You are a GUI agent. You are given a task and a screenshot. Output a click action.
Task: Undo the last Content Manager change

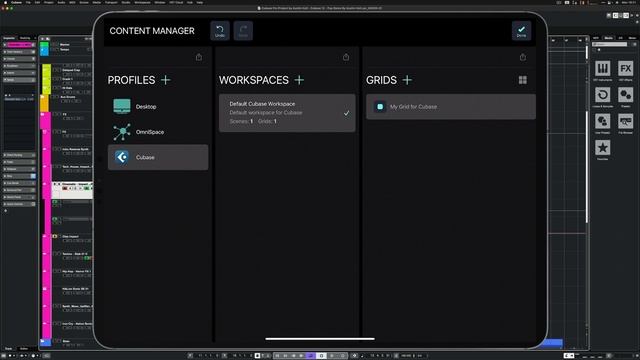[x=220, y=31]
